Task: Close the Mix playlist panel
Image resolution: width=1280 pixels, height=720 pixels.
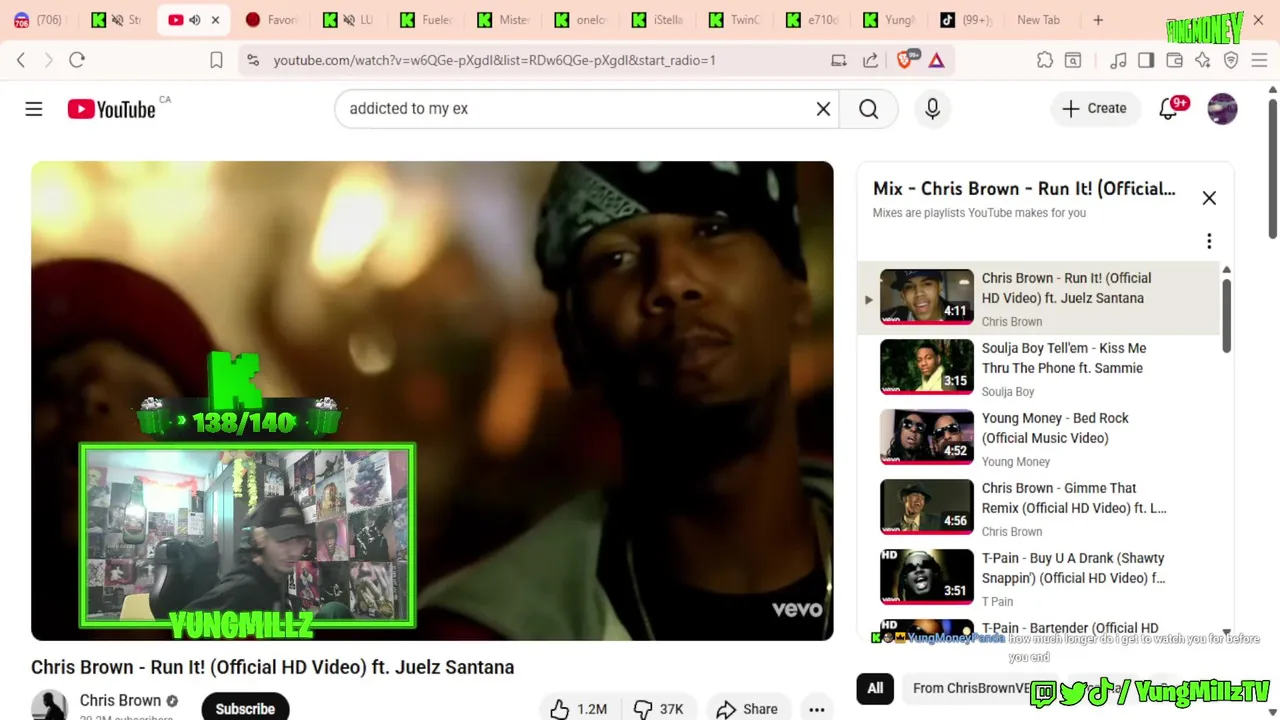Action: point(1209,198)
